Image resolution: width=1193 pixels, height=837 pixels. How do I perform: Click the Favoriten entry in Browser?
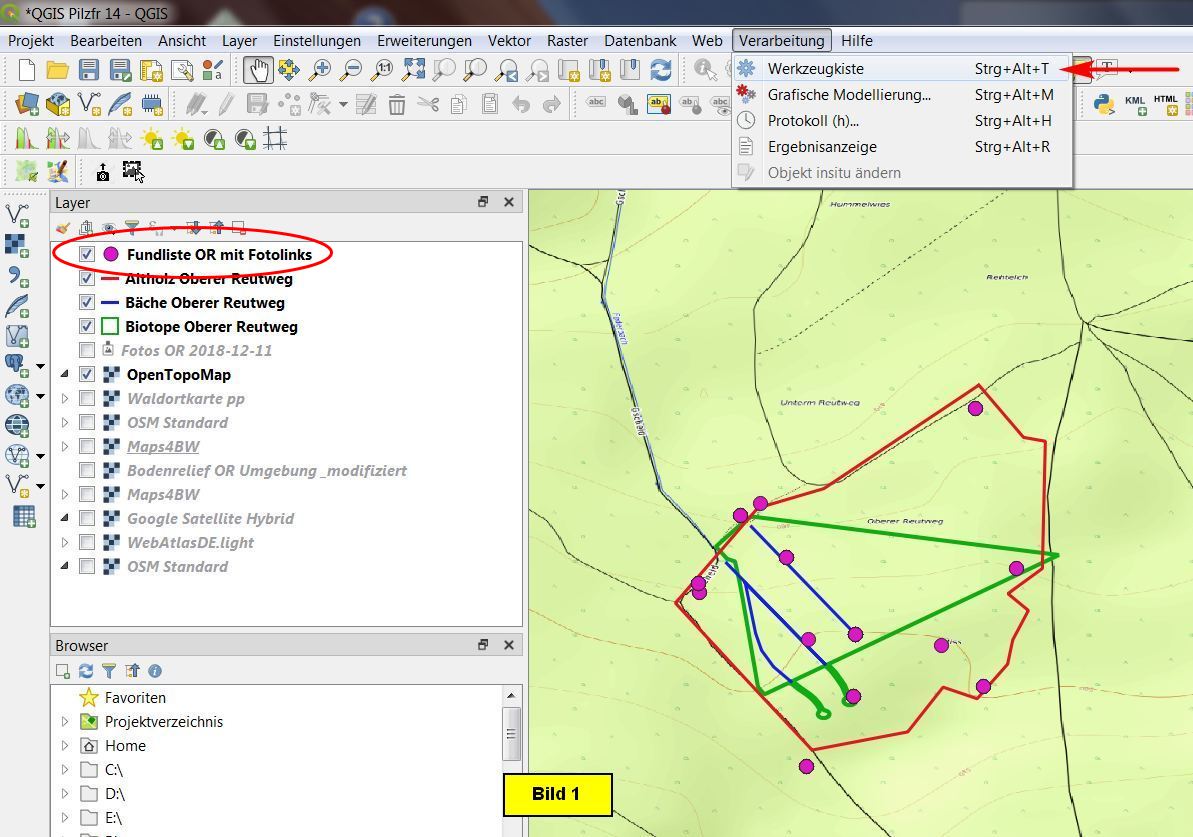click(x=135, y=698)
